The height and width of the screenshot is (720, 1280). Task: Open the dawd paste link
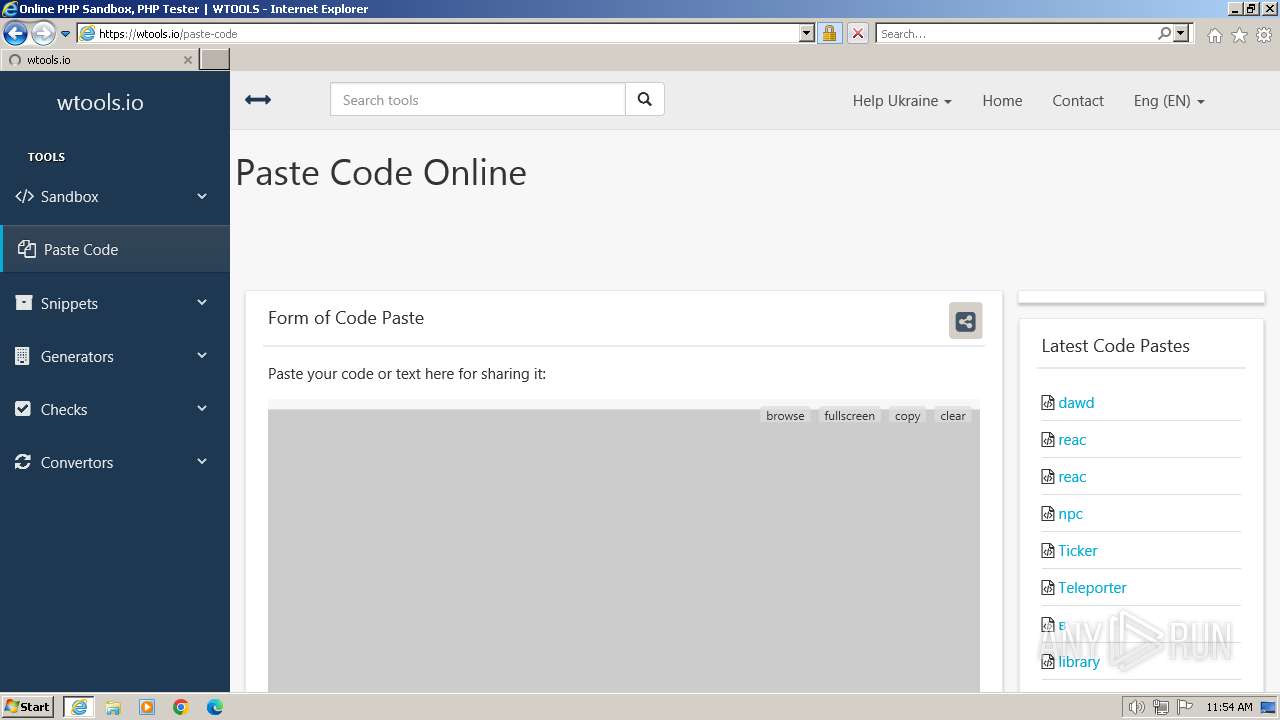1076,403
